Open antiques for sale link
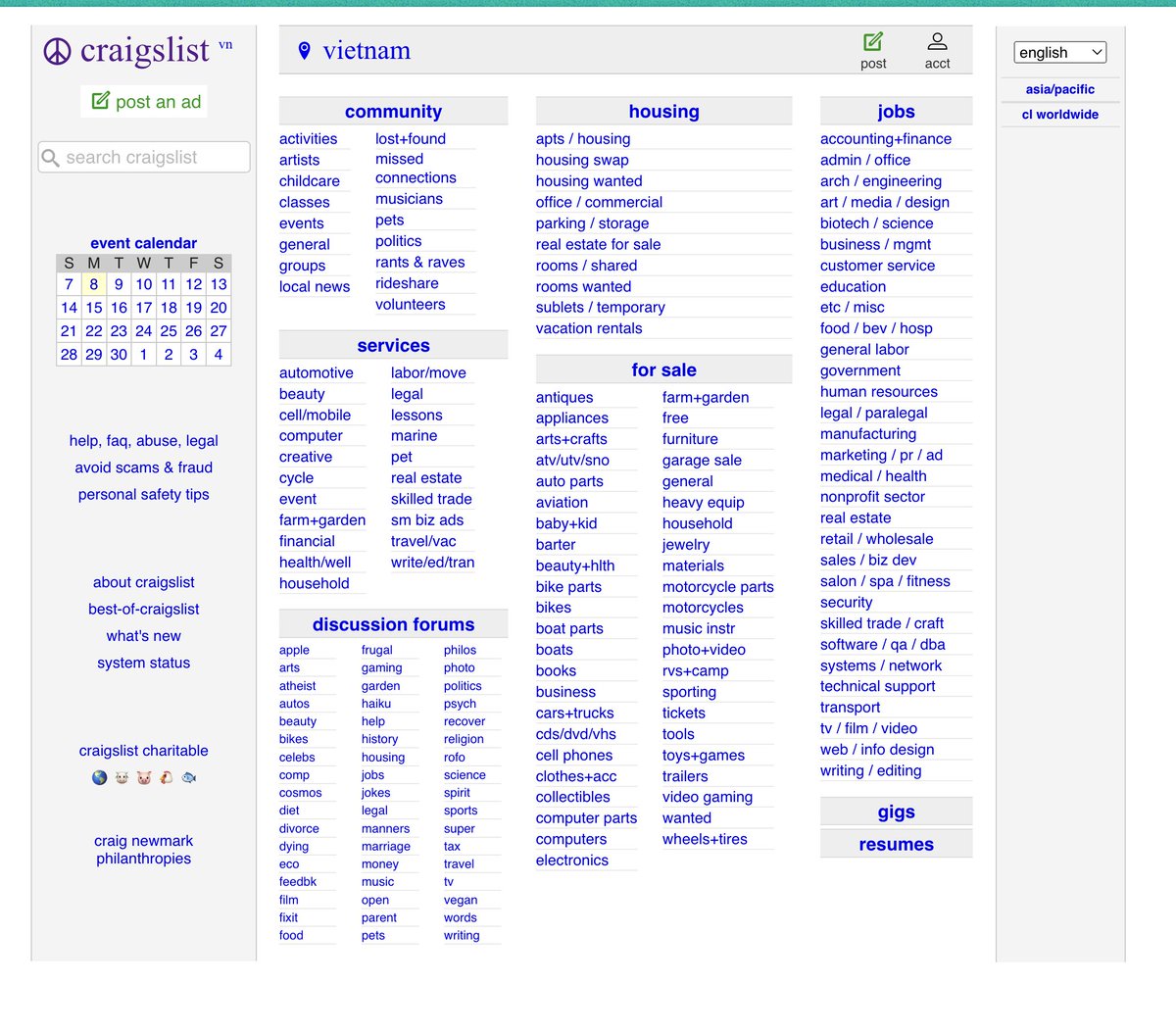This screenshot has height=1033, width=1176. pos(564,397)
